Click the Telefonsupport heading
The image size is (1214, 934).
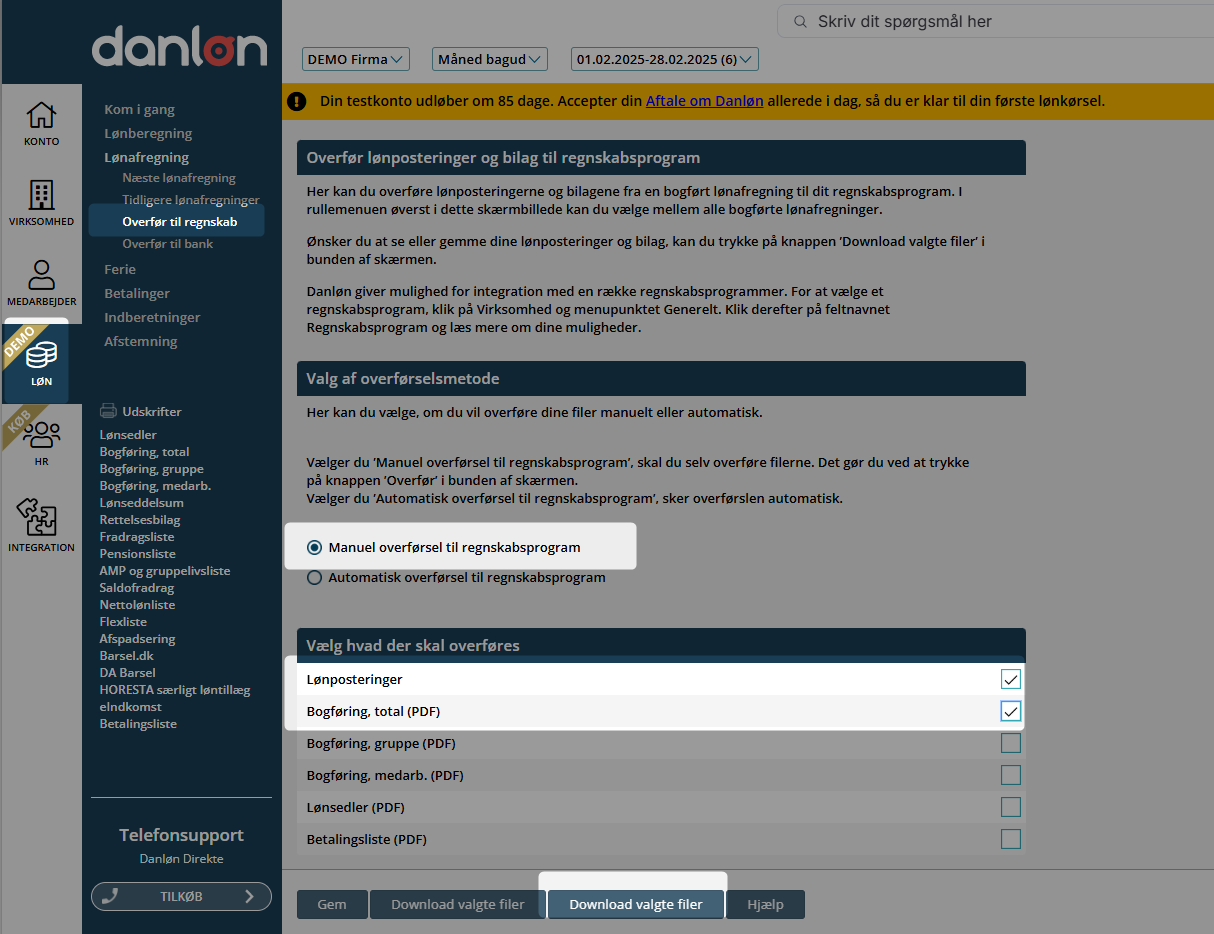pos(181,835)
